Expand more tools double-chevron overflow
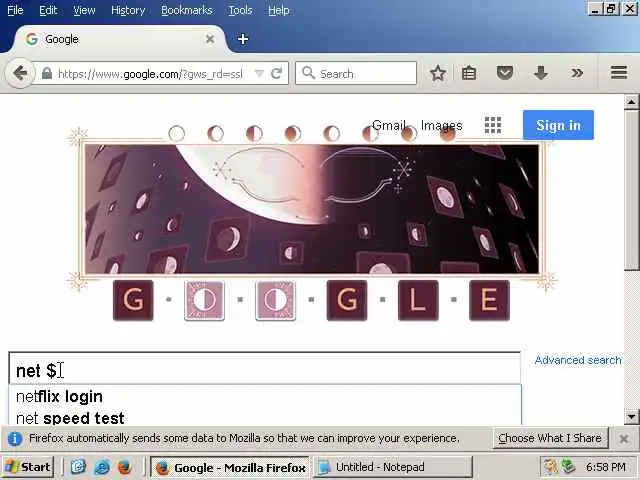This screenshot has height=480, width=640. 577,73
